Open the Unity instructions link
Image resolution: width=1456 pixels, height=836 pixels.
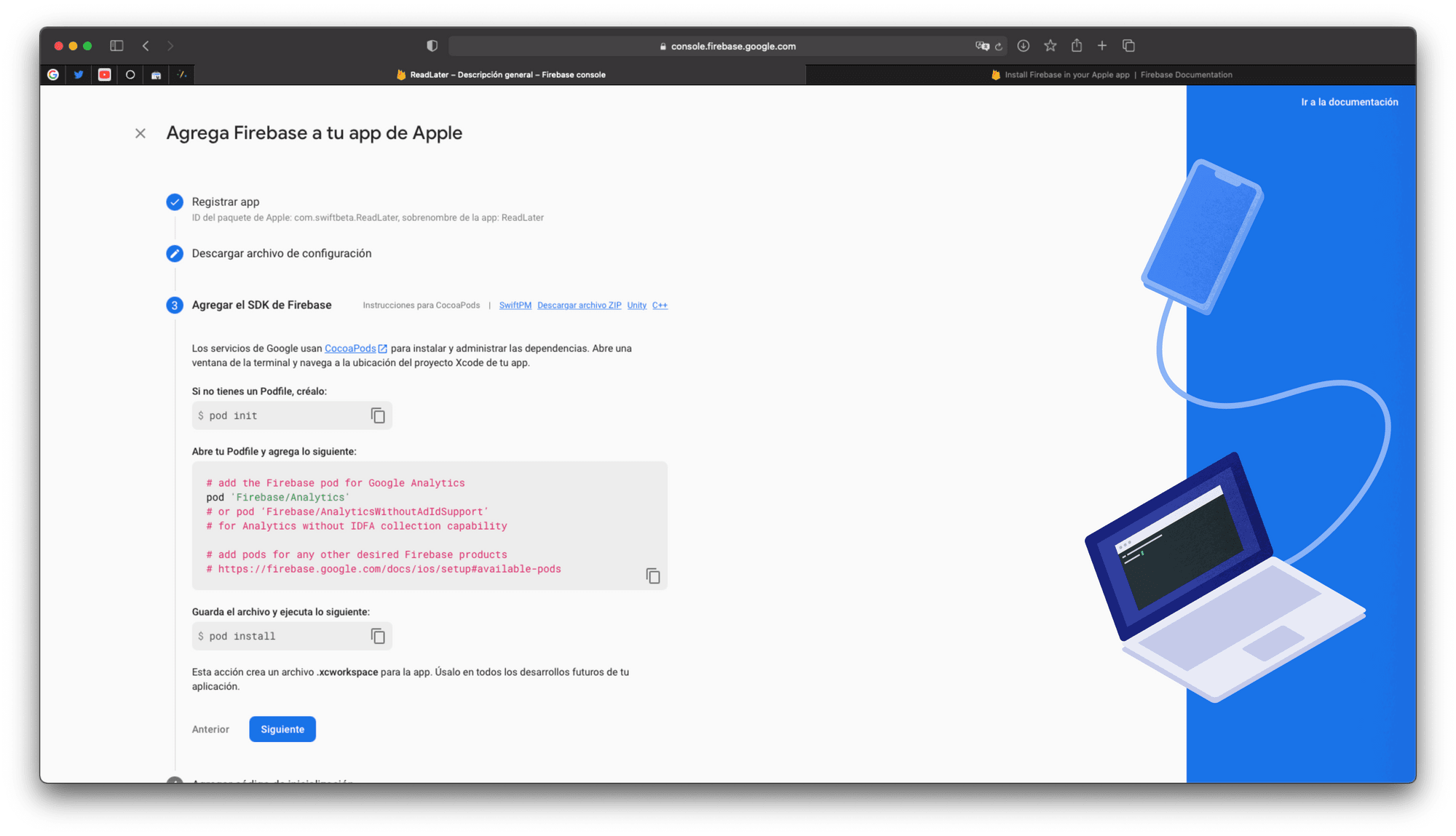click(637, 306)
